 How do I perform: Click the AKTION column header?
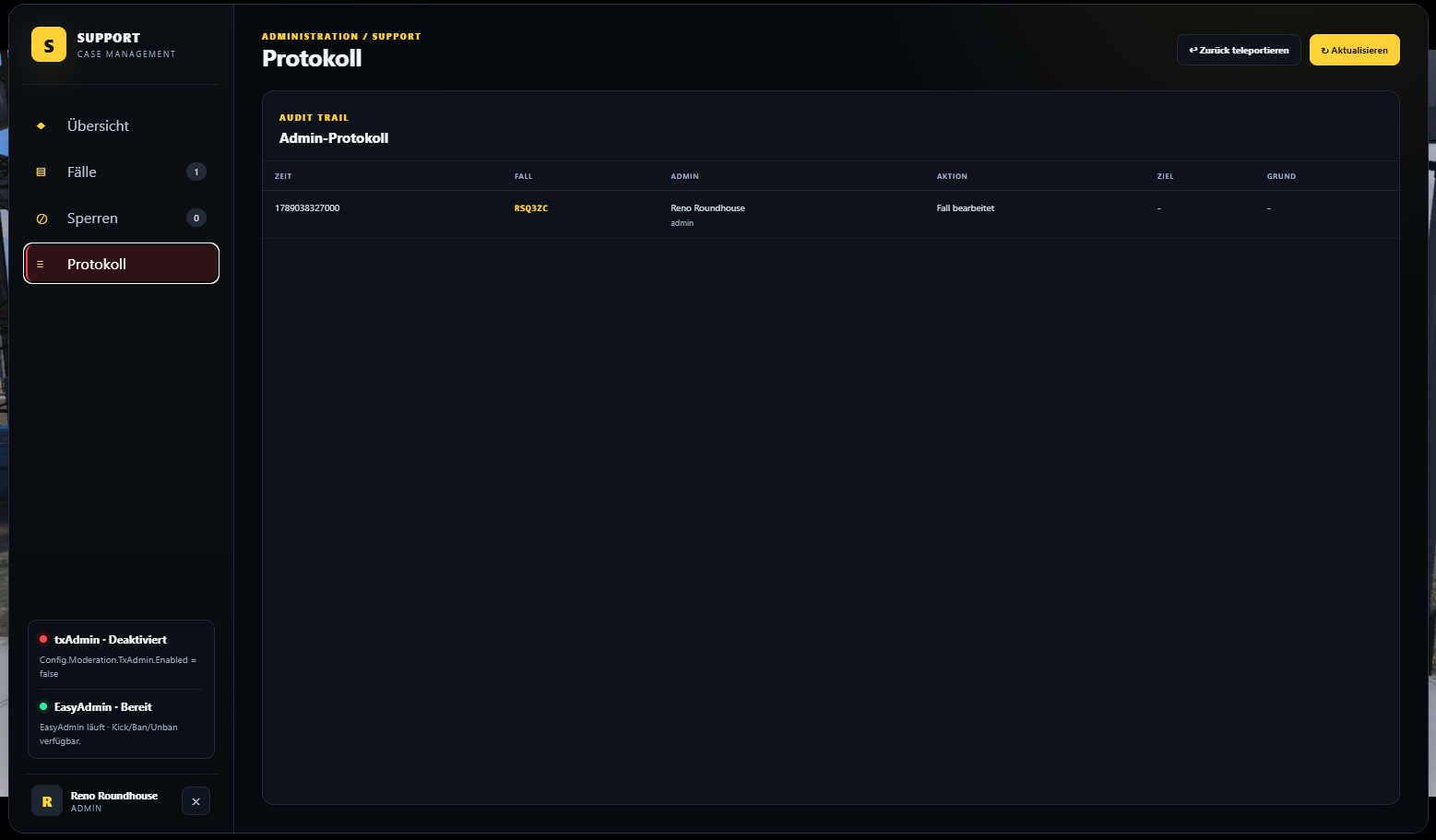click(x=952, y=176)
